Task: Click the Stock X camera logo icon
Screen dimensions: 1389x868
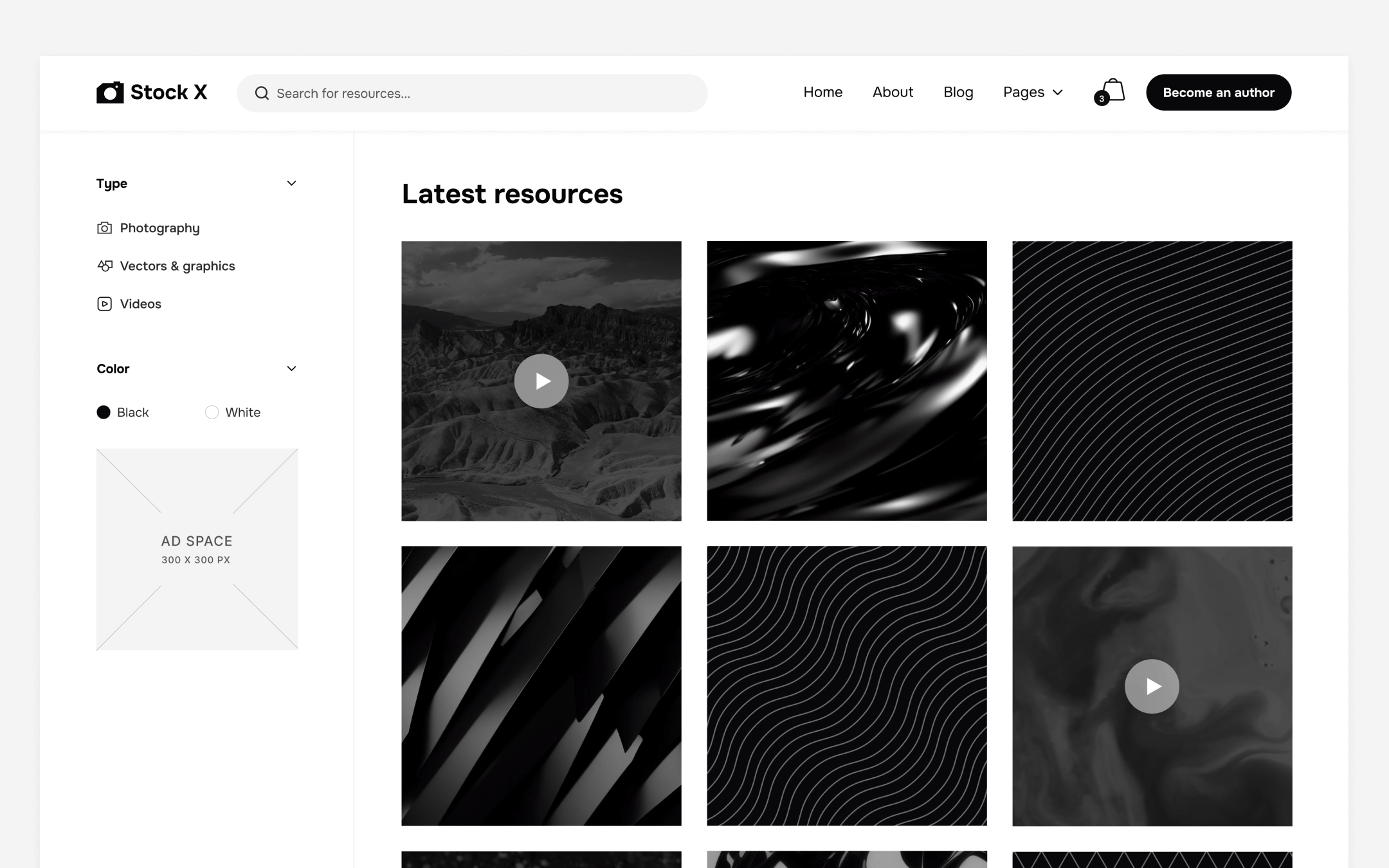Action: [x=110, y=92]
